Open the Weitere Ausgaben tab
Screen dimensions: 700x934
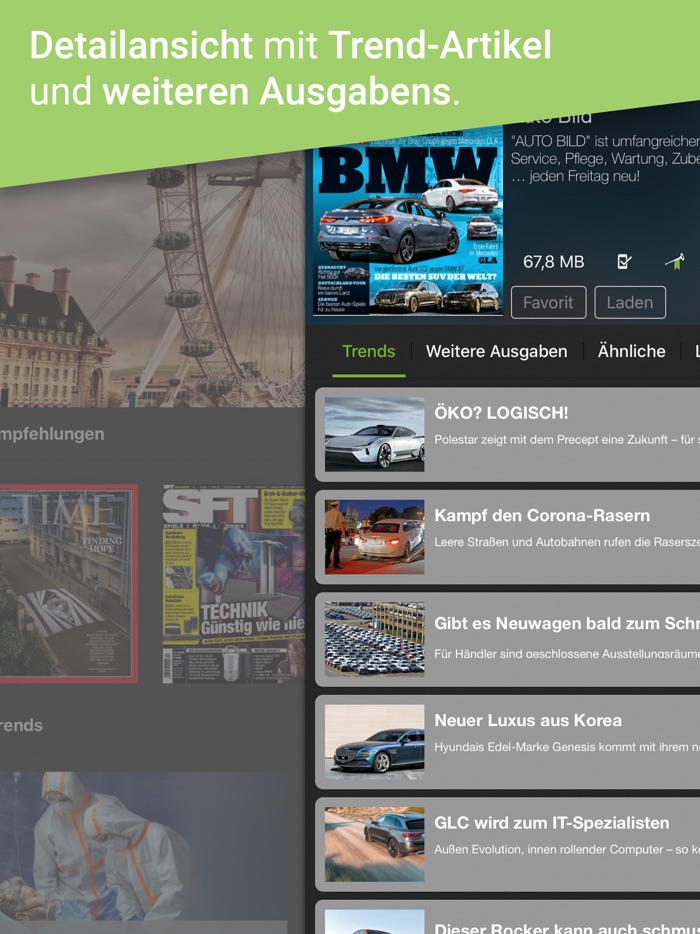(496, 351)
